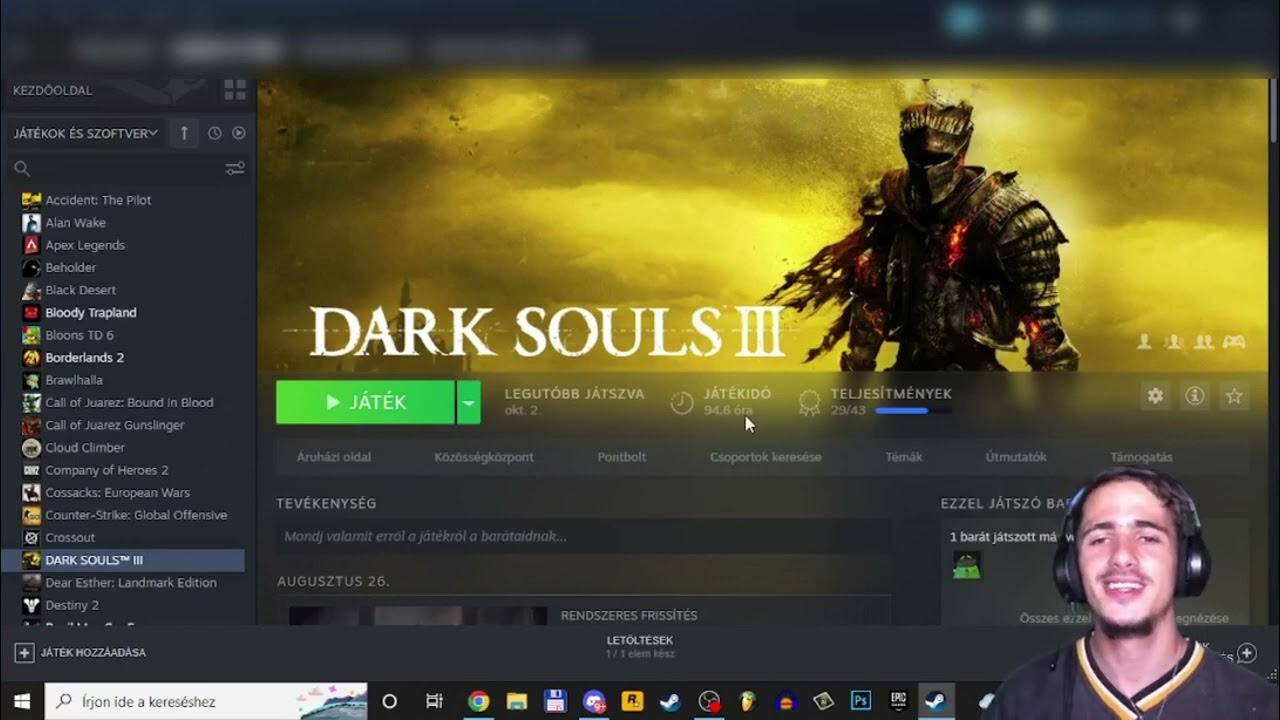This screenshot has height=720, width=1280.
Task: Switch library to grid collections view
Action: (235, 90)
